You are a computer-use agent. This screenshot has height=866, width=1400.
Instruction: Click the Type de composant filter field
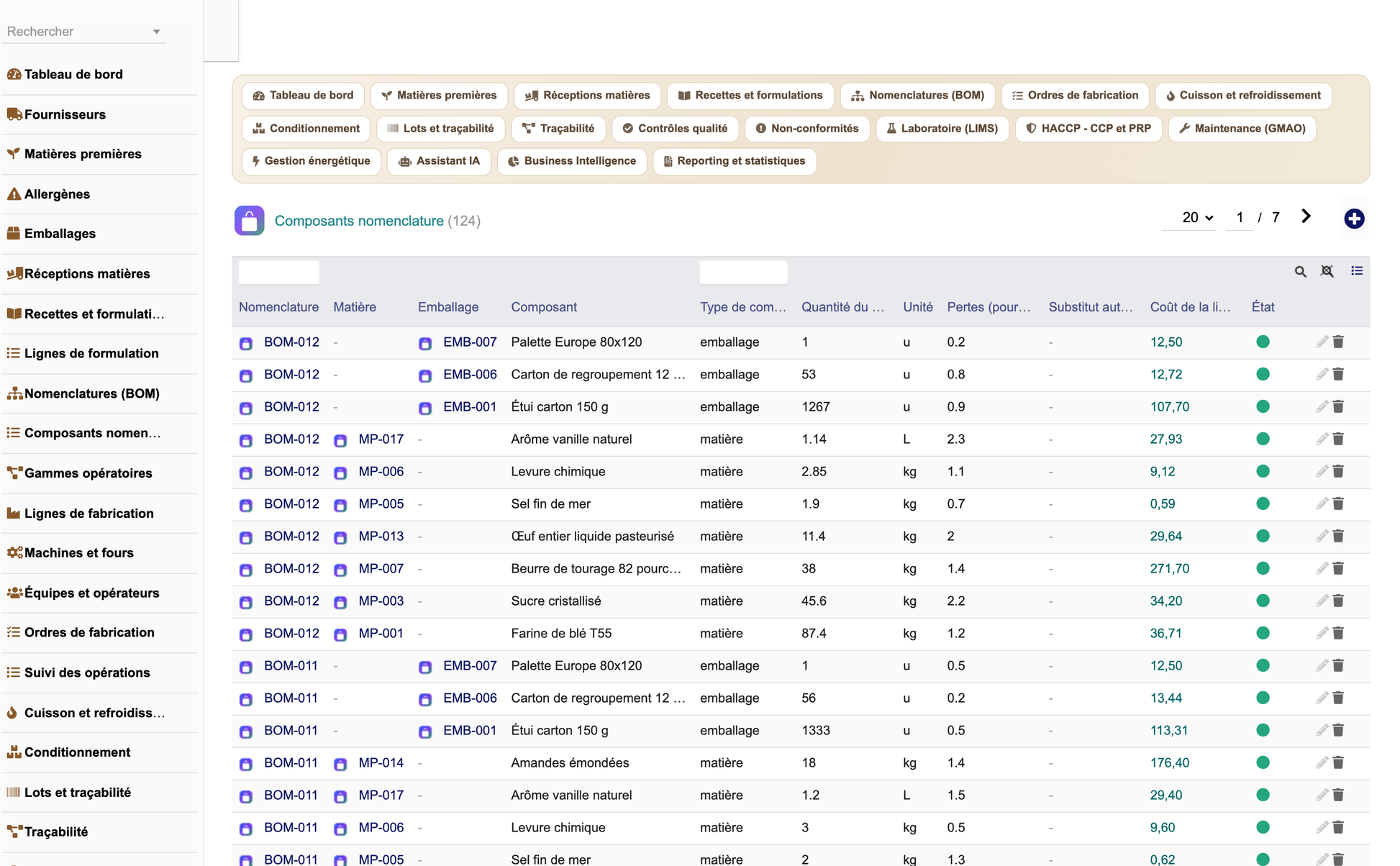[x=743, y=273]
